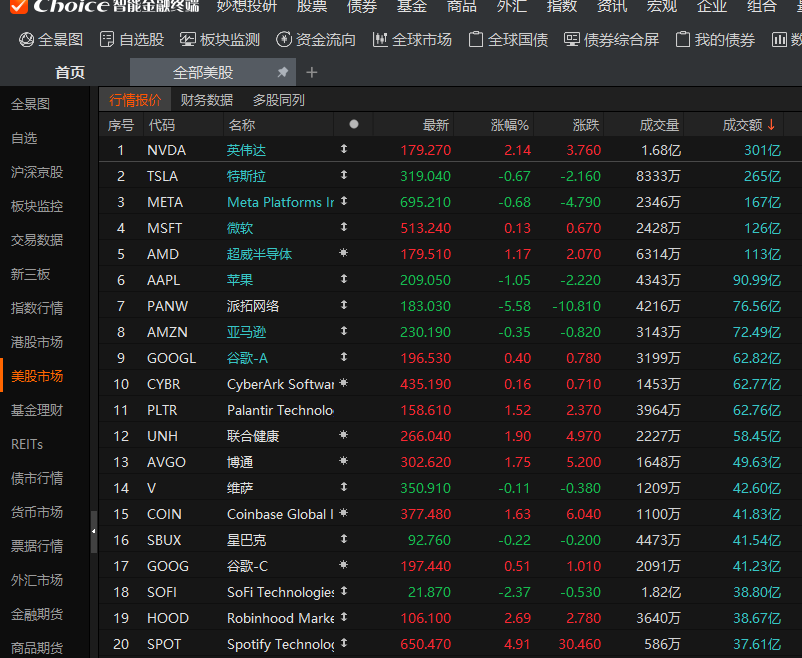Switch to the 多股同列 tab
Screen dimensions: 802x658
click(279, 100)
